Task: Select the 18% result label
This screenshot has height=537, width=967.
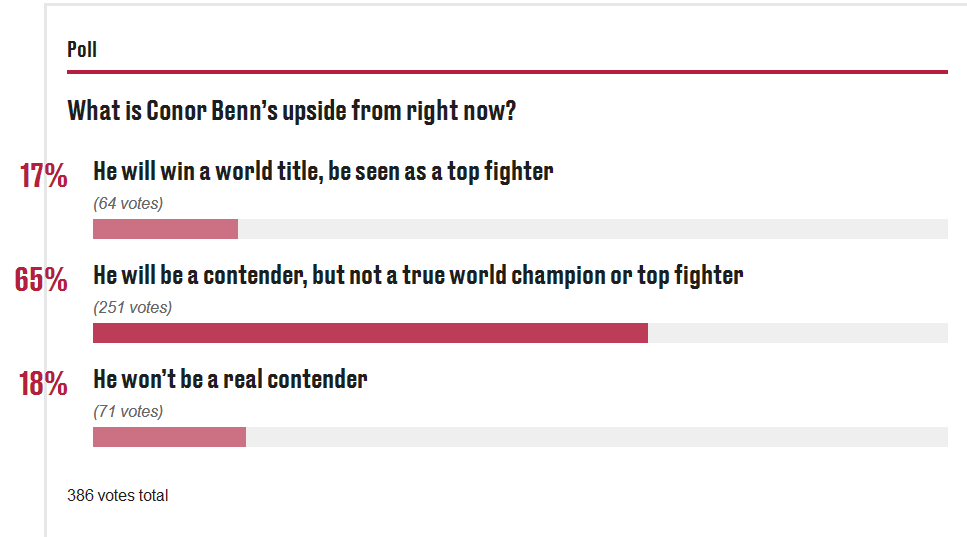Action: click(43, 383)
